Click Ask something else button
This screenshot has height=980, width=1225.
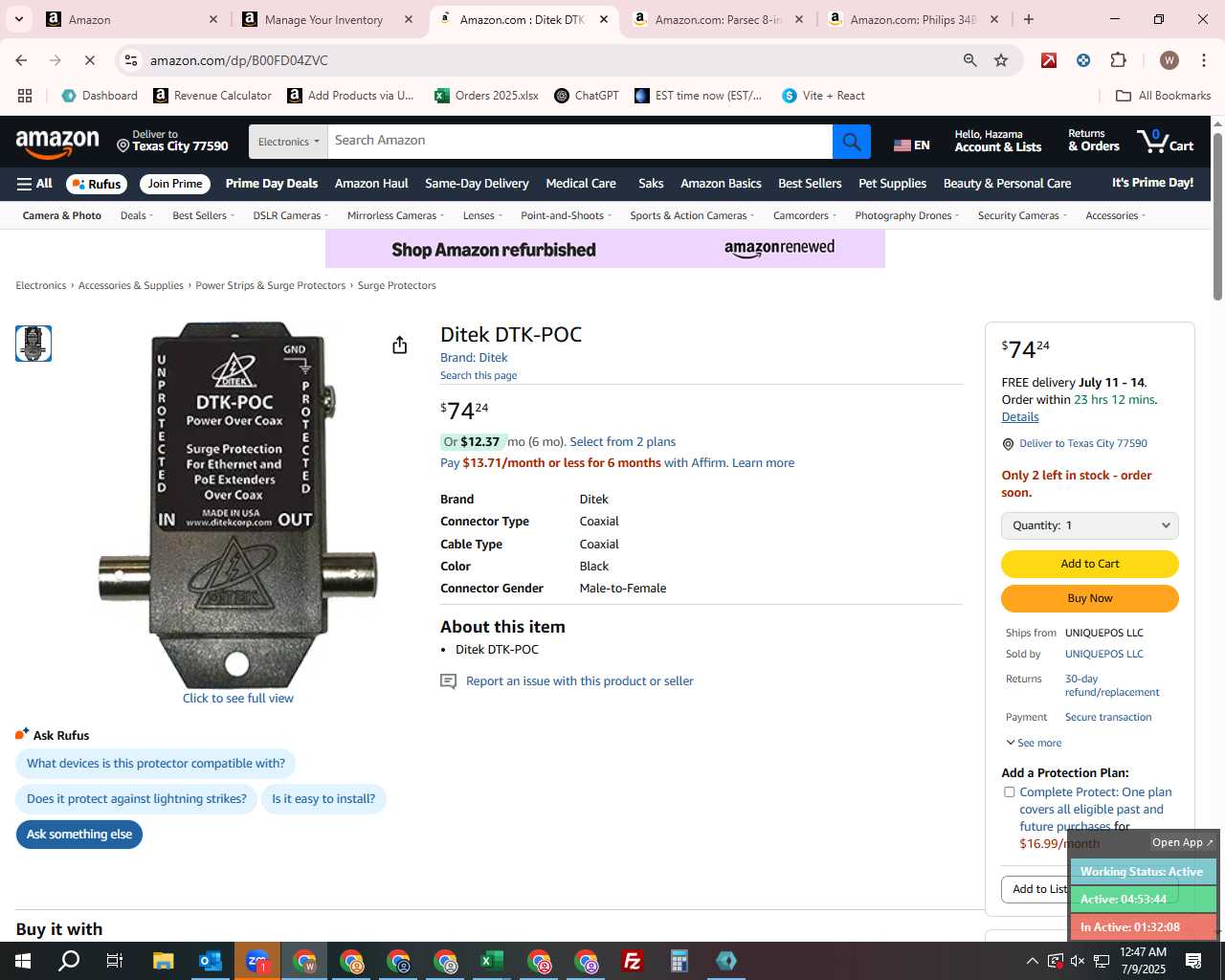tap(79, 835)
